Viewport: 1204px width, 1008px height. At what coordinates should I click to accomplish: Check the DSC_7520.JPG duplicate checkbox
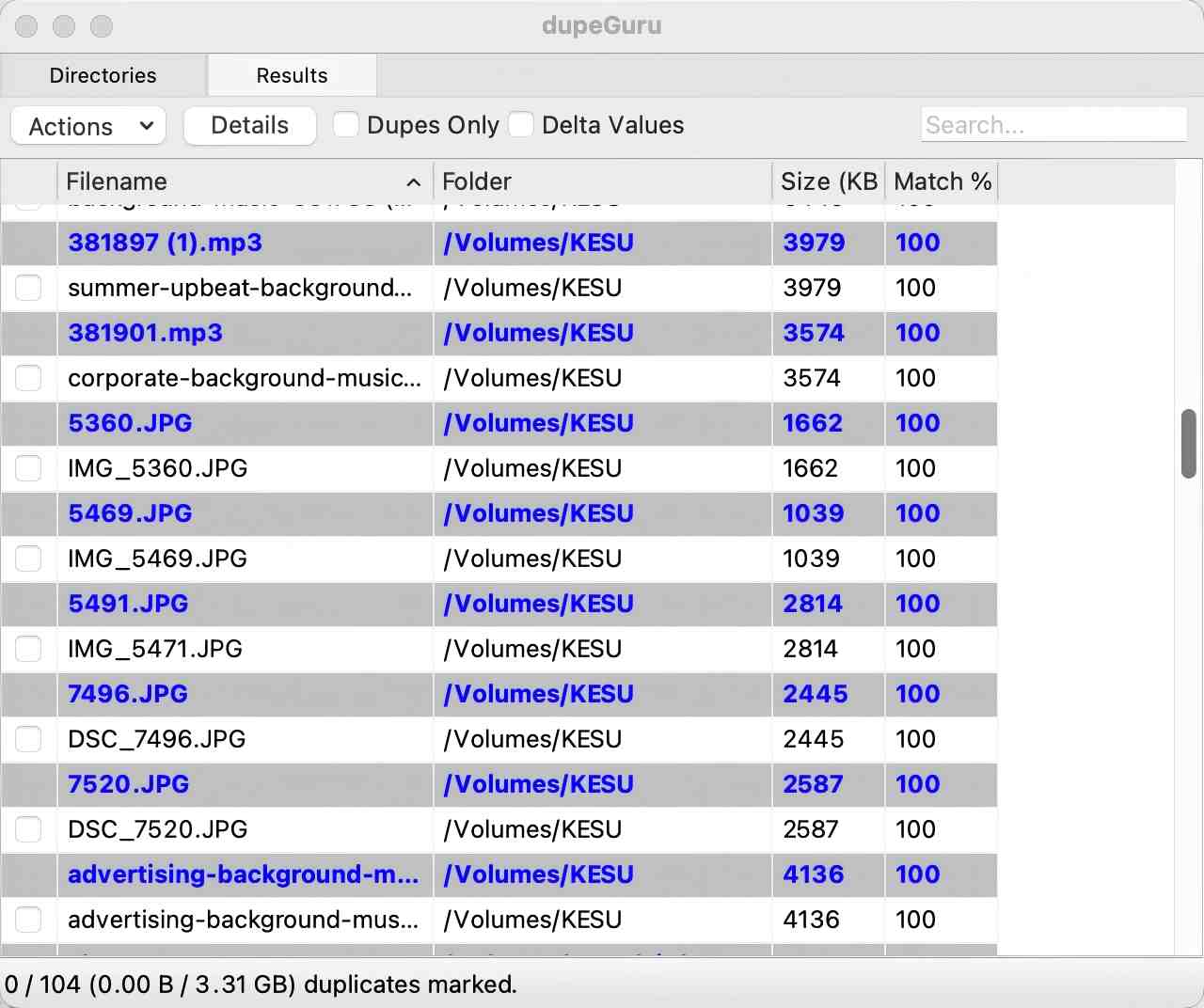coord(28,829)
